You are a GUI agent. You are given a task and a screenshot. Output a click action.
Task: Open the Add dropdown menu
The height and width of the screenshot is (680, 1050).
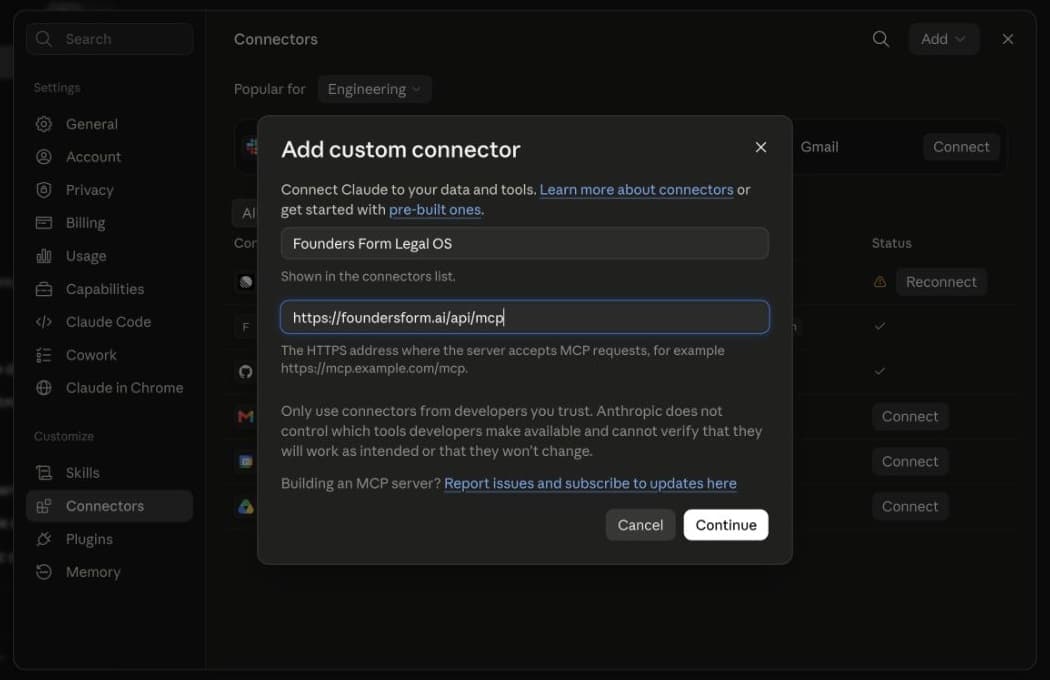(944, 39)
